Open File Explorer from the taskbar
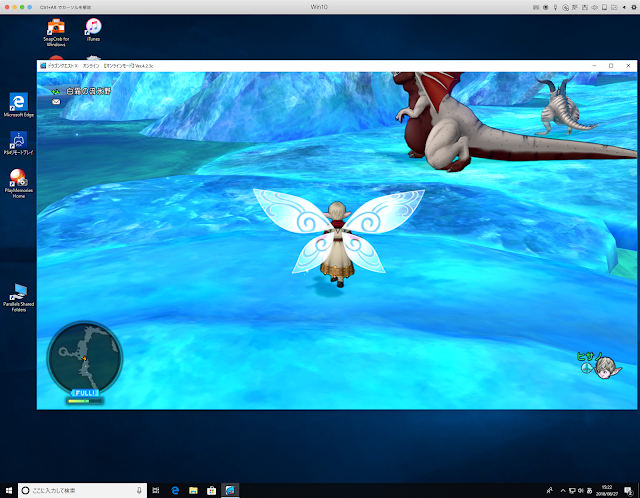 click(x=193, y=490)
